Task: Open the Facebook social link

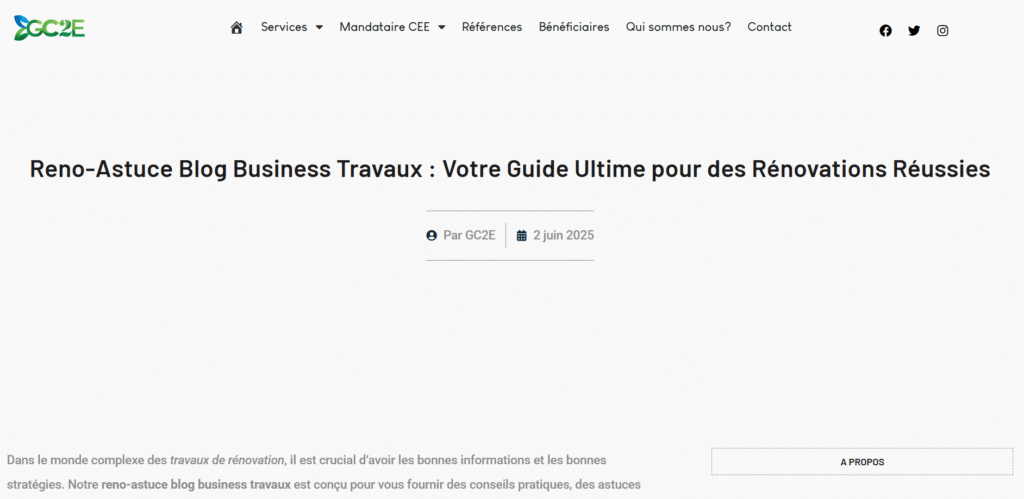Action: [885, 31]
